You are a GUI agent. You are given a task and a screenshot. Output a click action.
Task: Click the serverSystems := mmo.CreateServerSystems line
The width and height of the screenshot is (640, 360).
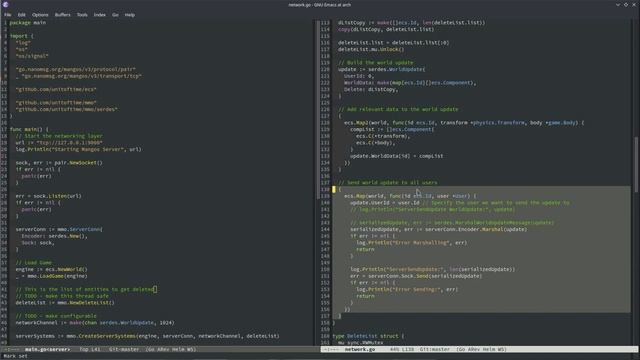147,336
